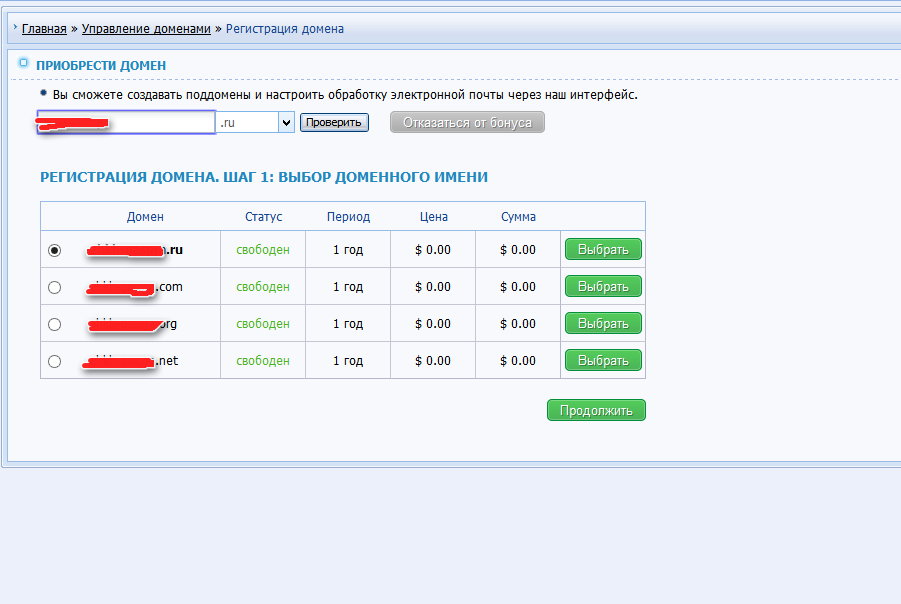Click the Домен column header
This screenshot has height=604, width=901.
[x=145, y=217]
